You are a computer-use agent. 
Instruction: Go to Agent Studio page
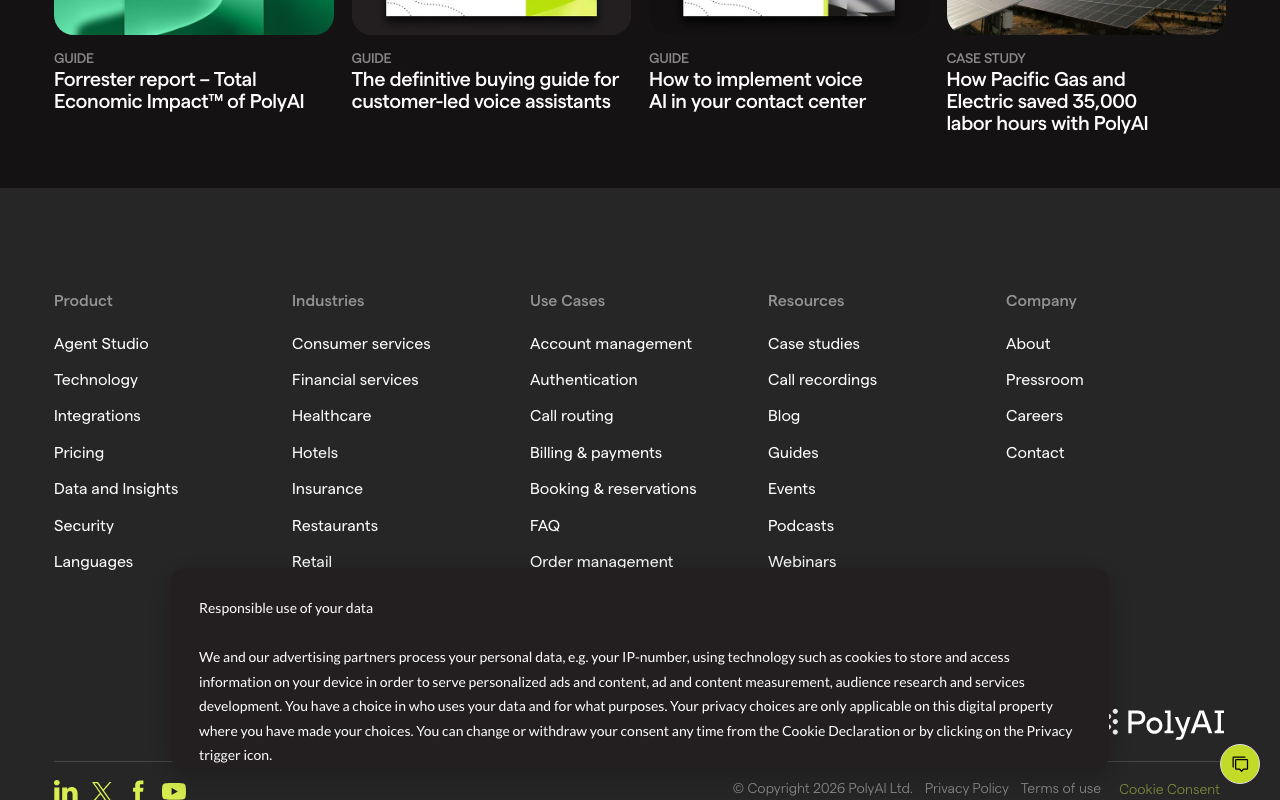tap(101, 344)
